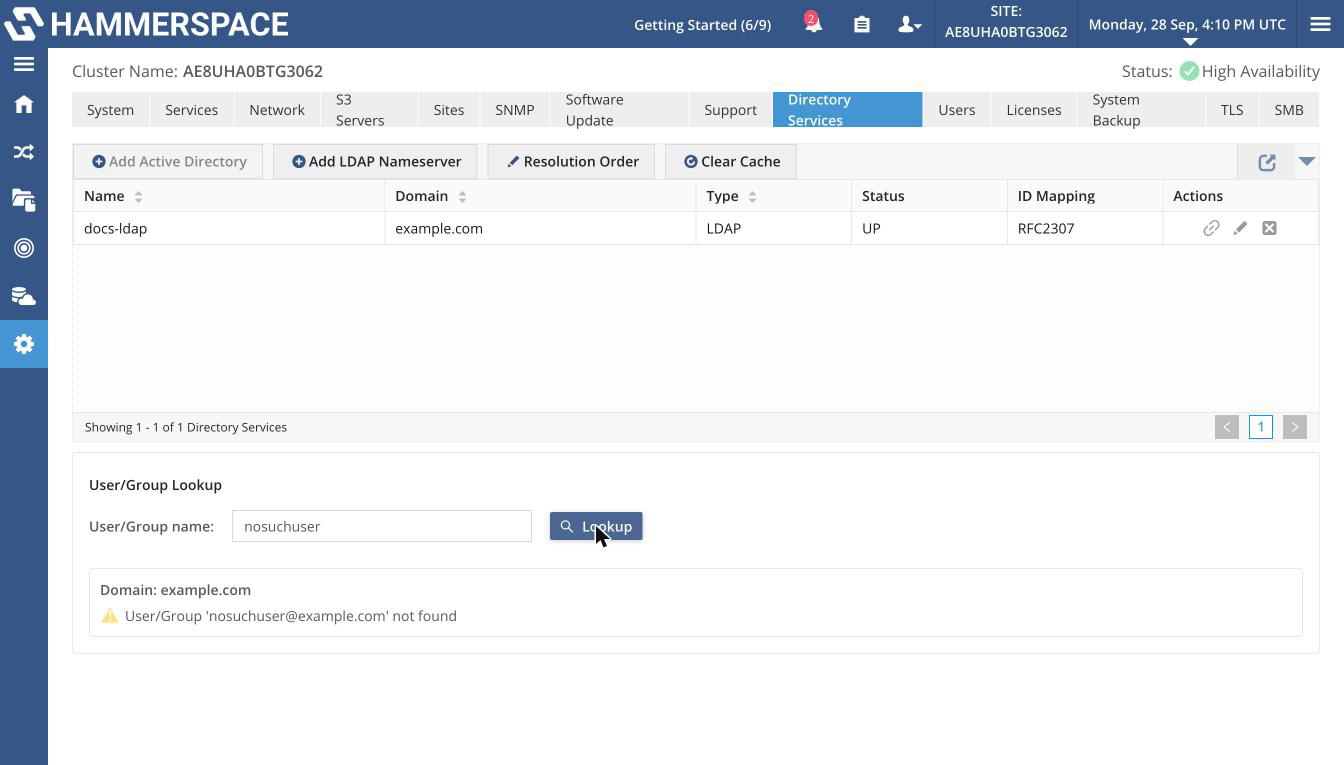Delete the docs-ldap directory service
The height and width of the screenshot is (765, 1344).
(1269, 228)
